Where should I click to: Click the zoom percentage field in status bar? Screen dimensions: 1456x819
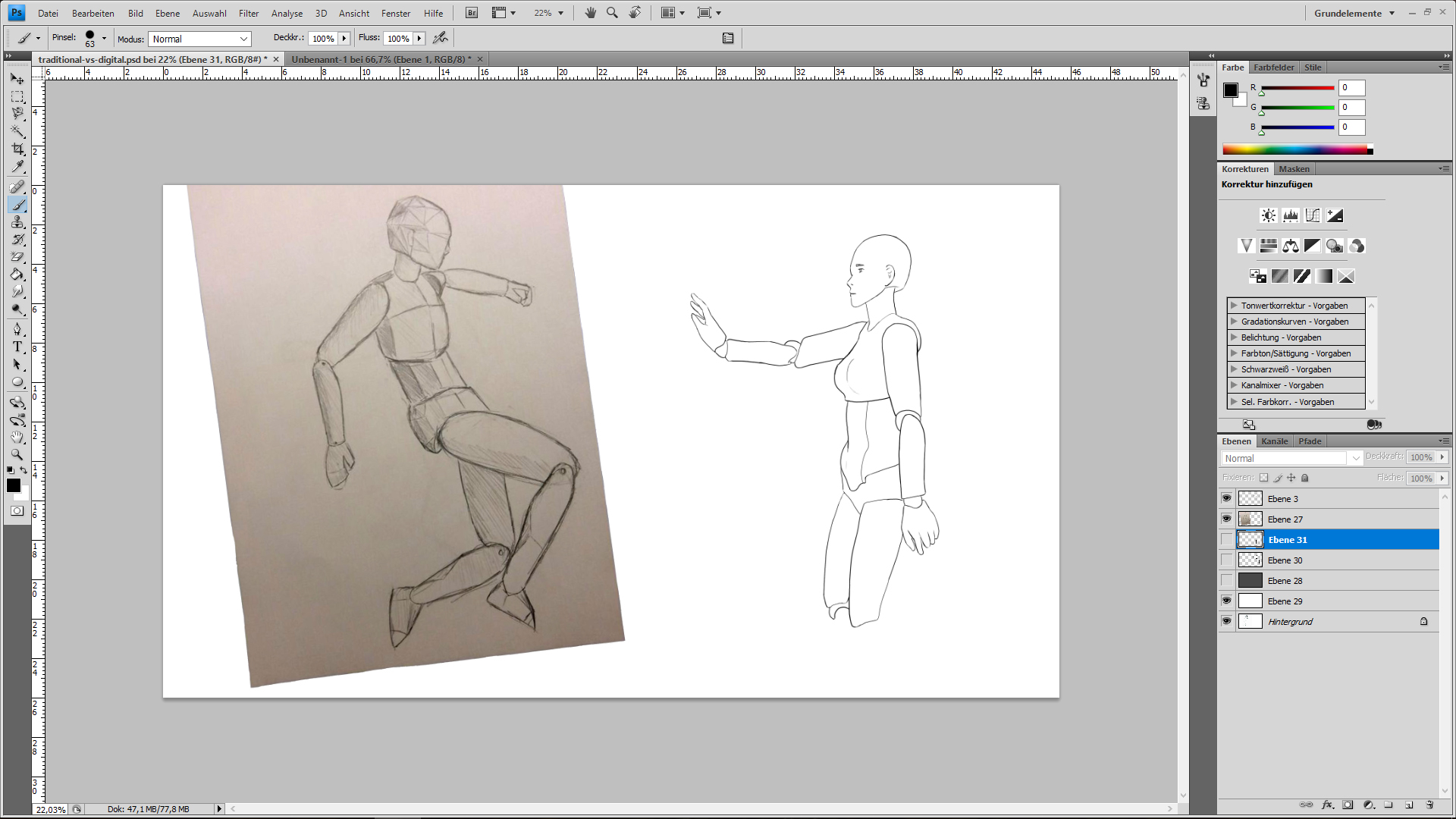[x=51, y=809]
